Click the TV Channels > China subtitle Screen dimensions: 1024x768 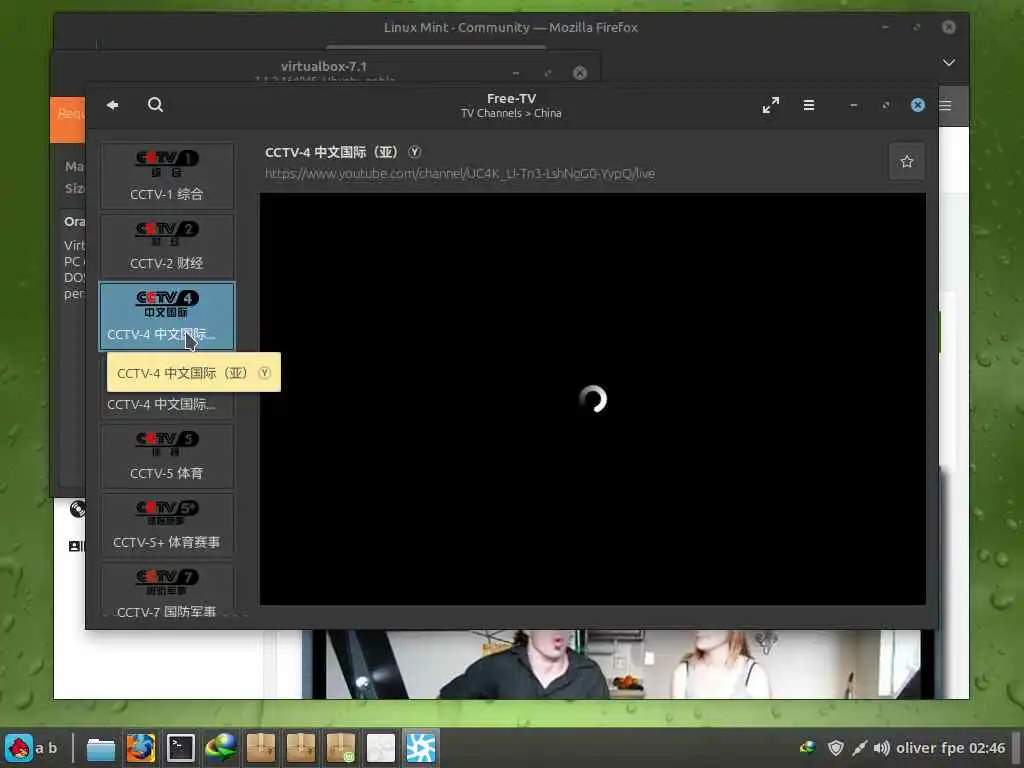[x=511, y=113]
